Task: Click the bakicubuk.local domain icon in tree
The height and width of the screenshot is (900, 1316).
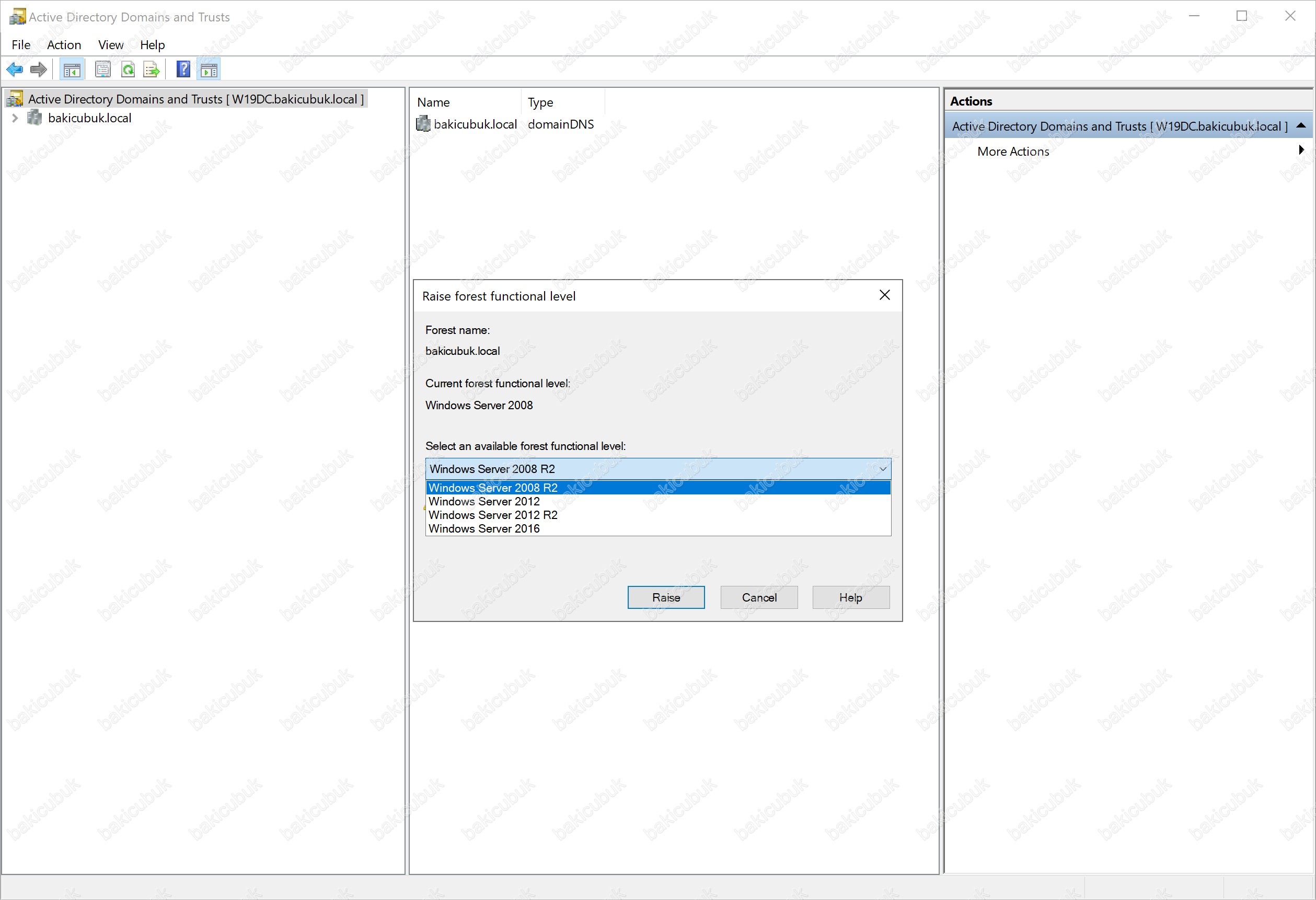Action: click(x=35, y=118)
